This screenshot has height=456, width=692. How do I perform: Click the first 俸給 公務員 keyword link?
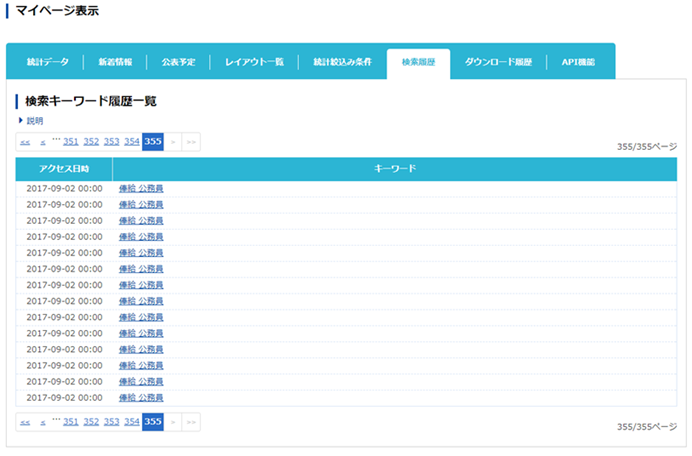[141, 188]
